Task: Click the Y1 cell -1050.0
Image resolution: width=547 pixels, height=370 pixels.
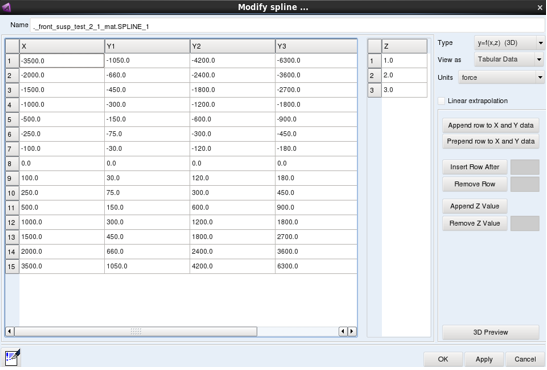Action: (x=147, y=61)
